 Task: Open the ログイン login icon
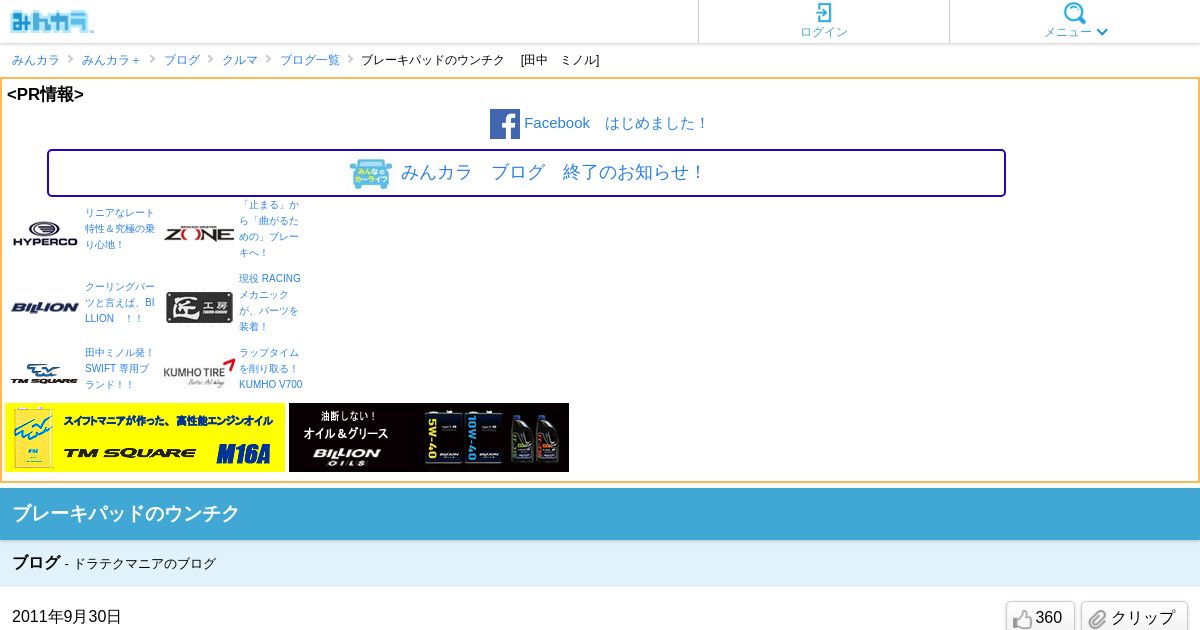(x=824, y=13)
